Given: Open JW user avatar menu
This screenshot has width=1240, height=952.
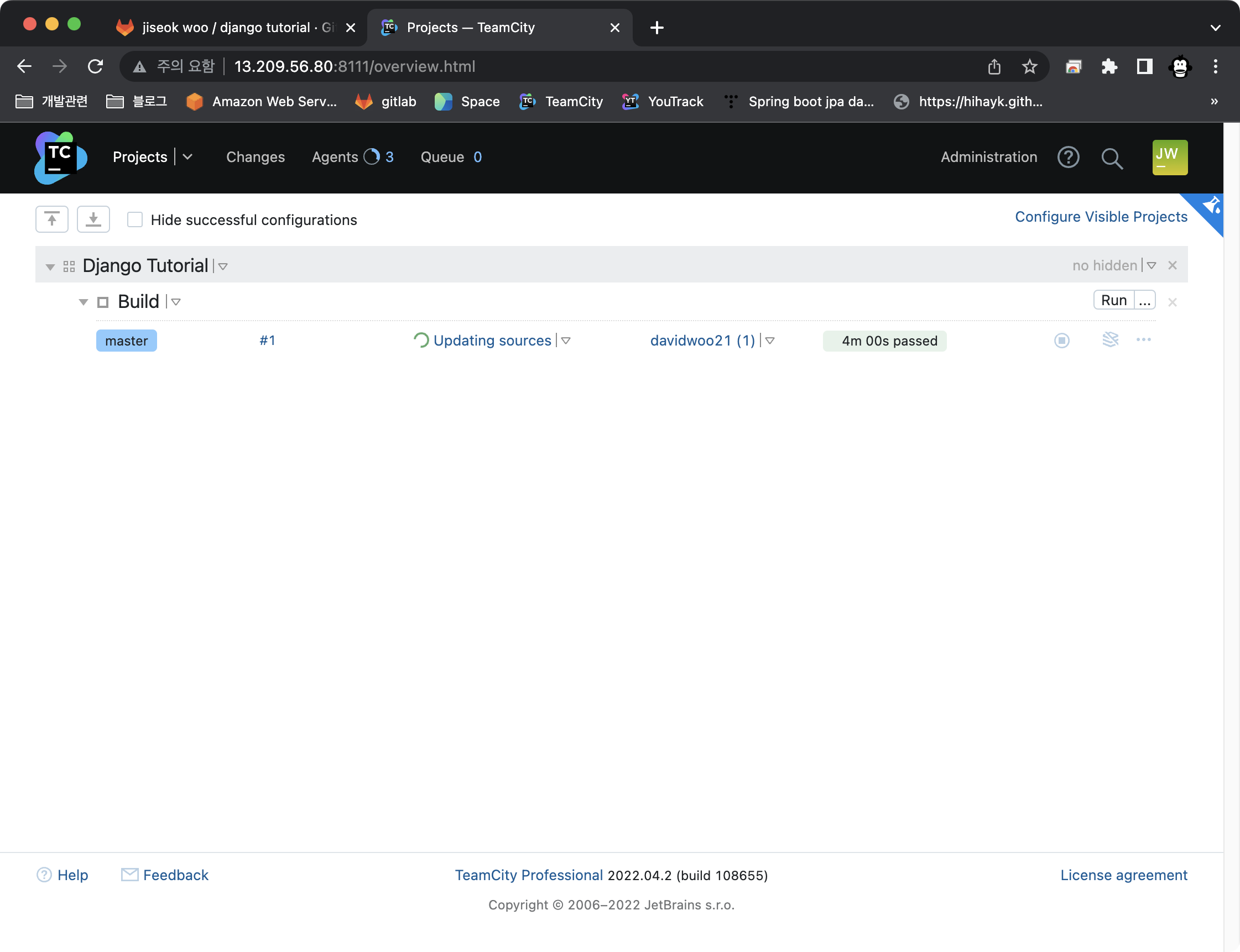Looking at the screenshot, I should (1170, 158).
